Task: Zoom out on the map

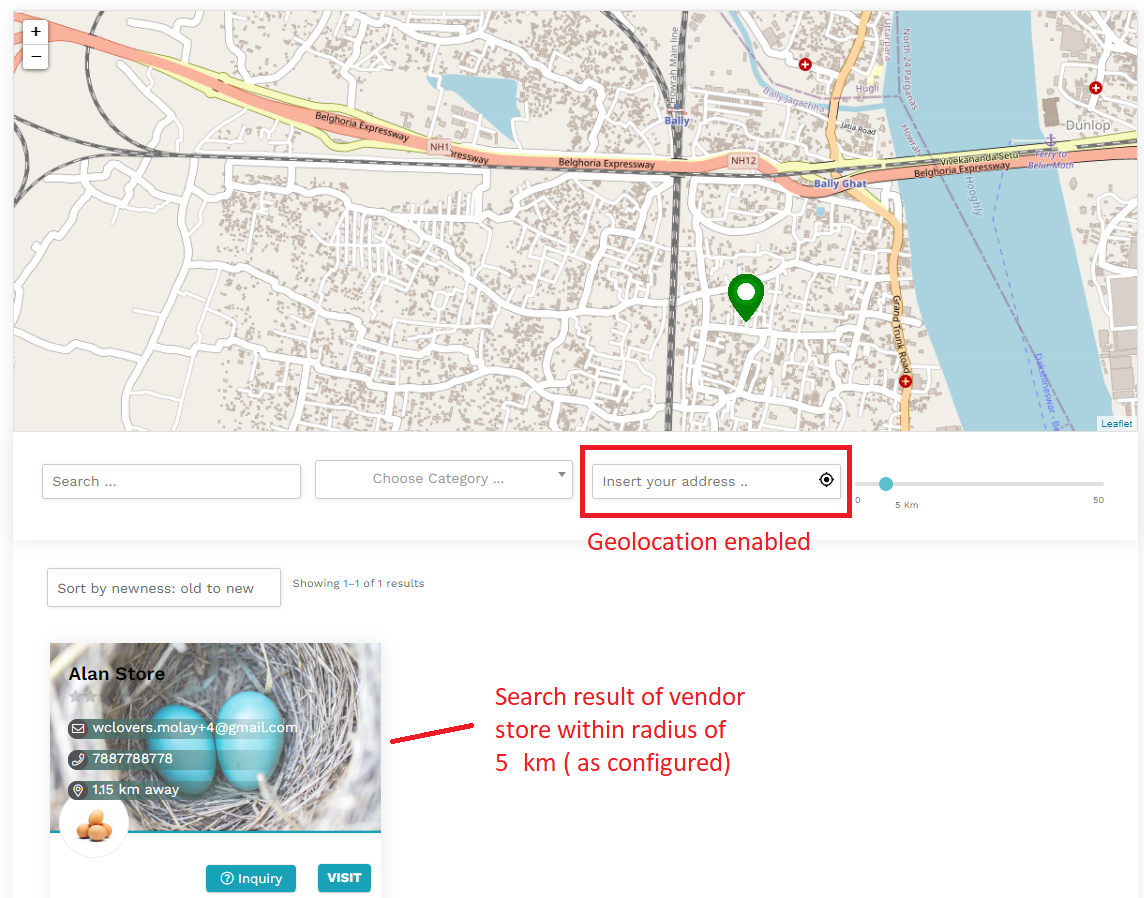Action: coord(35,57)
